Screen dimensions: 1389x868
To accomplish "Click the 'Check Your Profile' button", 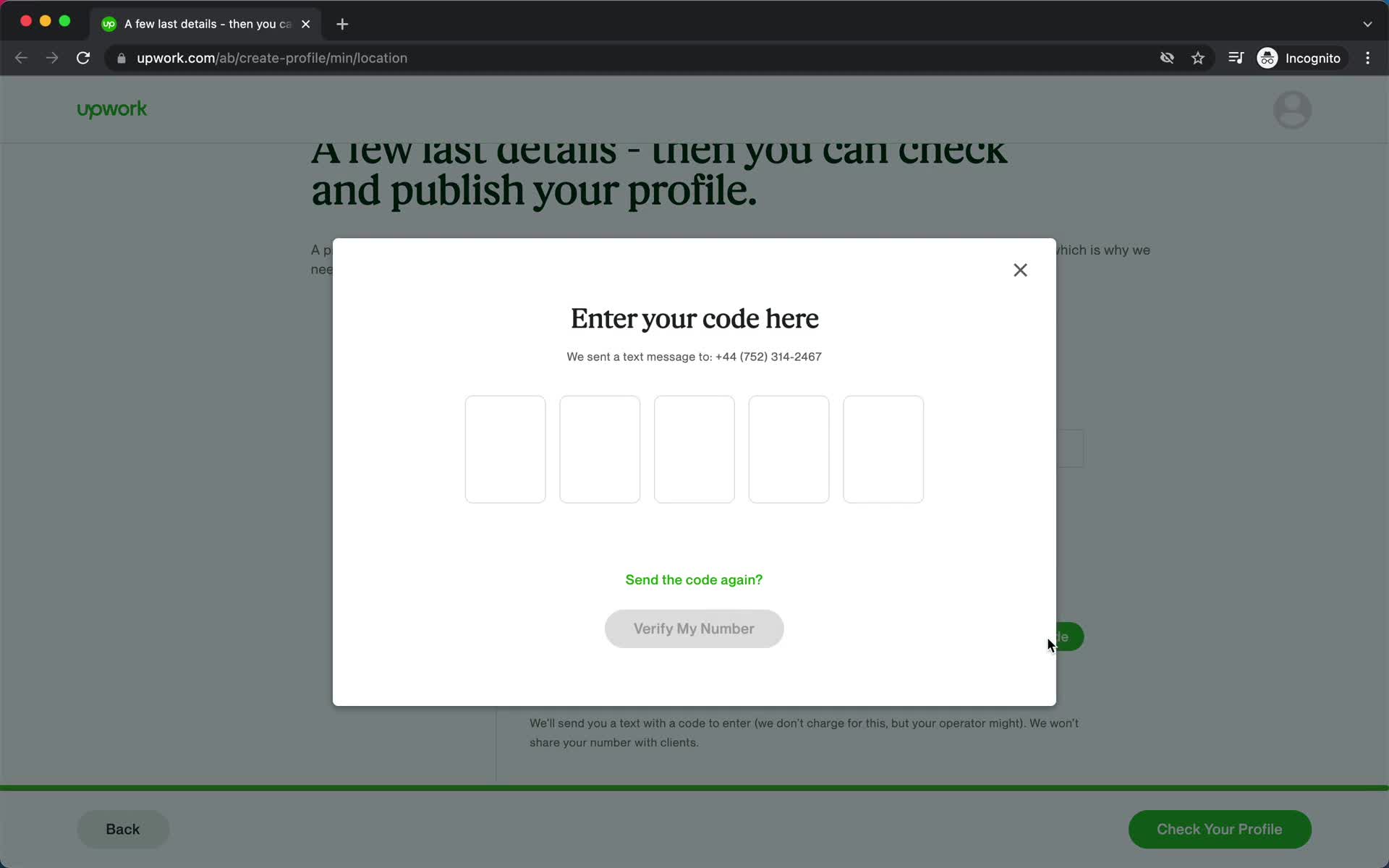I will [x=1219, y=828].
